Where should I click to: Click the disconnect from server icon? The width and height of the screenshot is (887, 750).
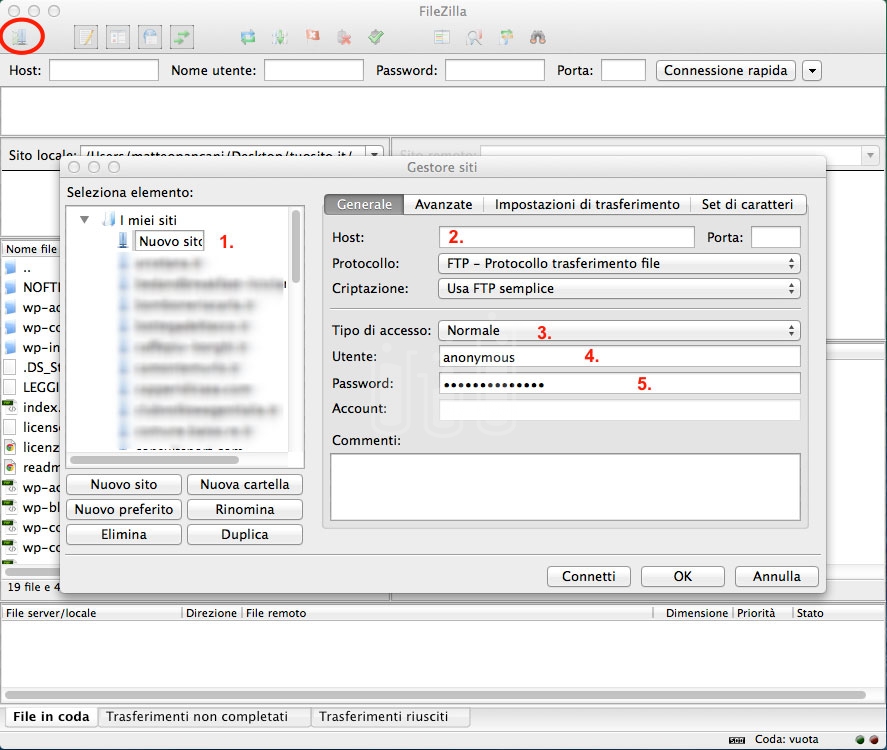344,37
